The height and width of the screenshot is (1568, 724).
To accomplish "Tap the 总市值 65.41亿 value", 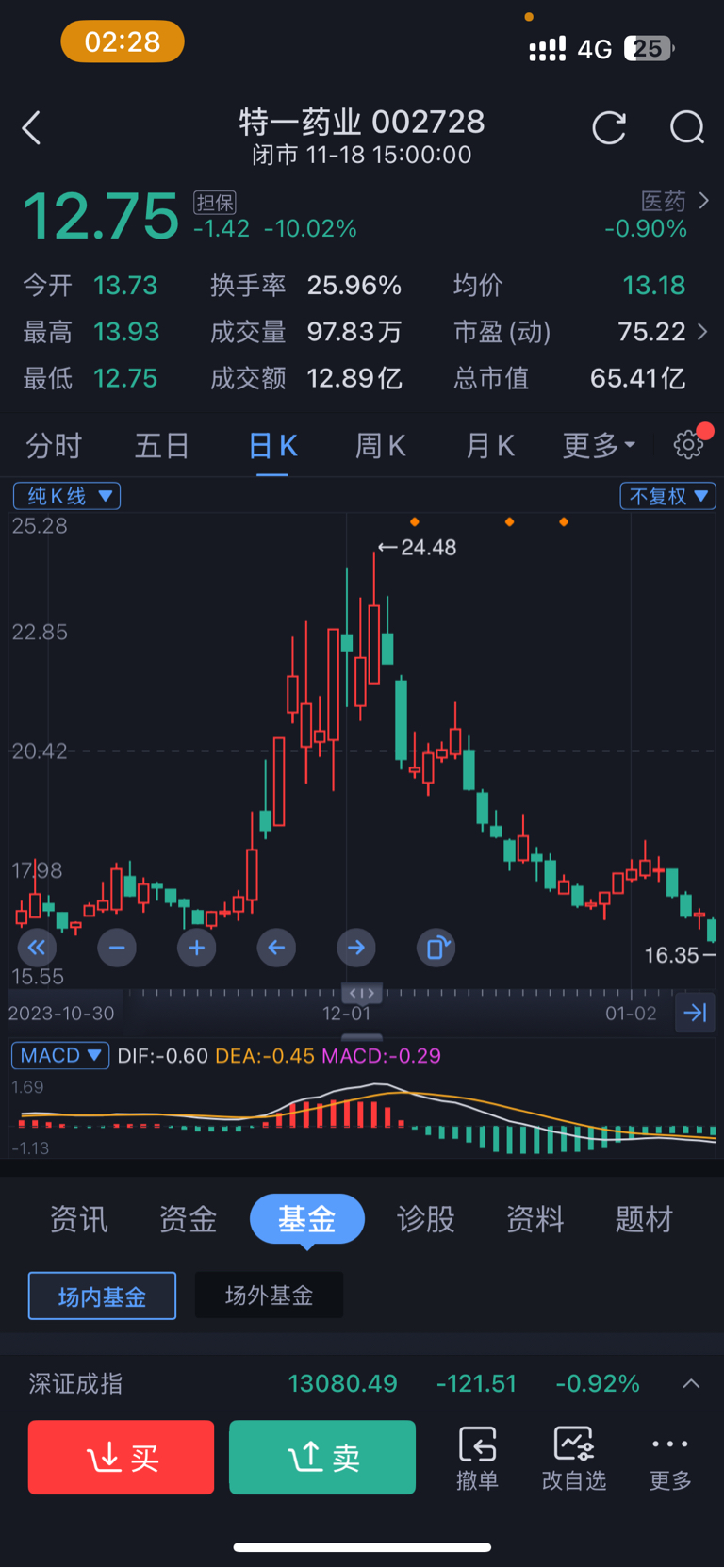I will click(638, 379).
